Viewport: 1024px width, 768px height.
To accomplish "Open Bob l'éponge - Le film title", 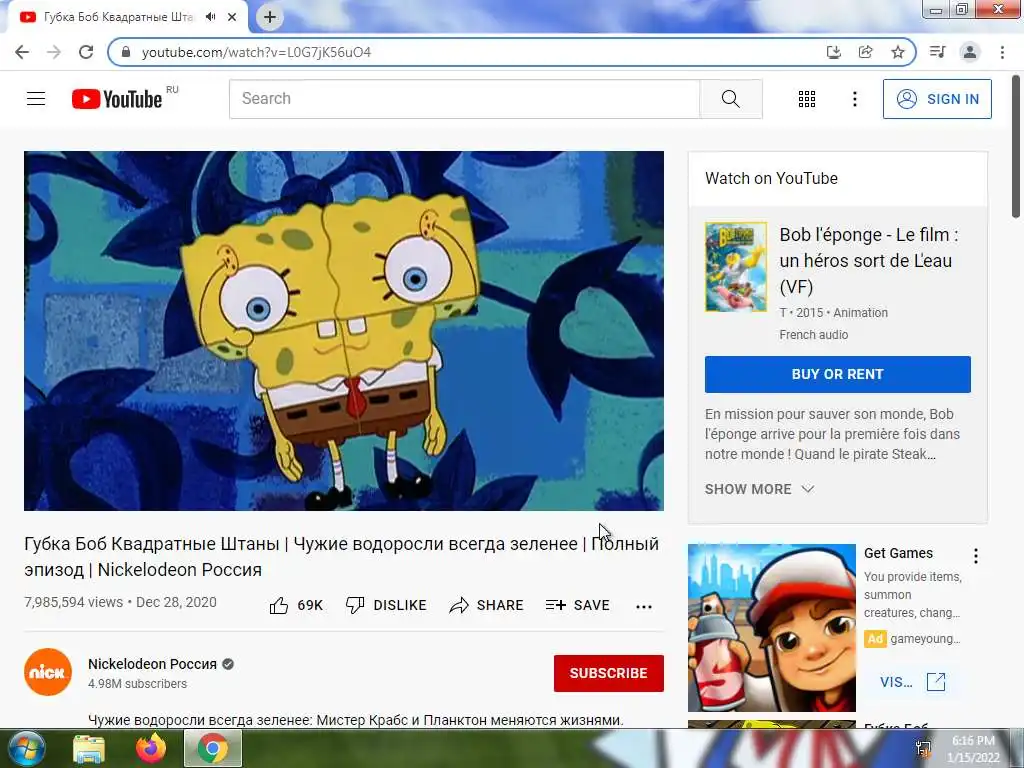I will click(869, 261).
